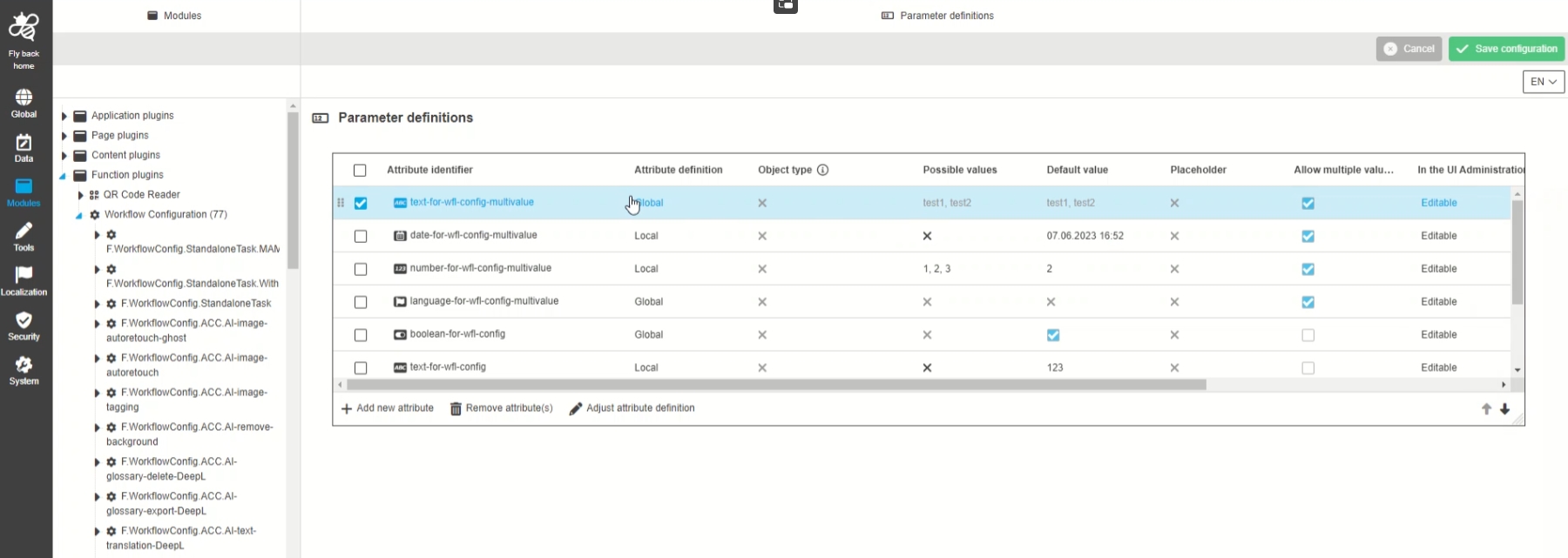This screenshot has width=1568, height=558.
Task: Click the Fly back home logo icon
Action: [x=24, y=28]
